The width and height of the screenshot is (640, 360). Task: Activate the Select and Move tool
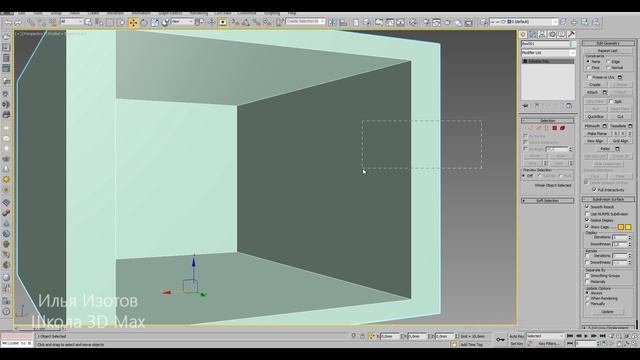coord(133,22)
